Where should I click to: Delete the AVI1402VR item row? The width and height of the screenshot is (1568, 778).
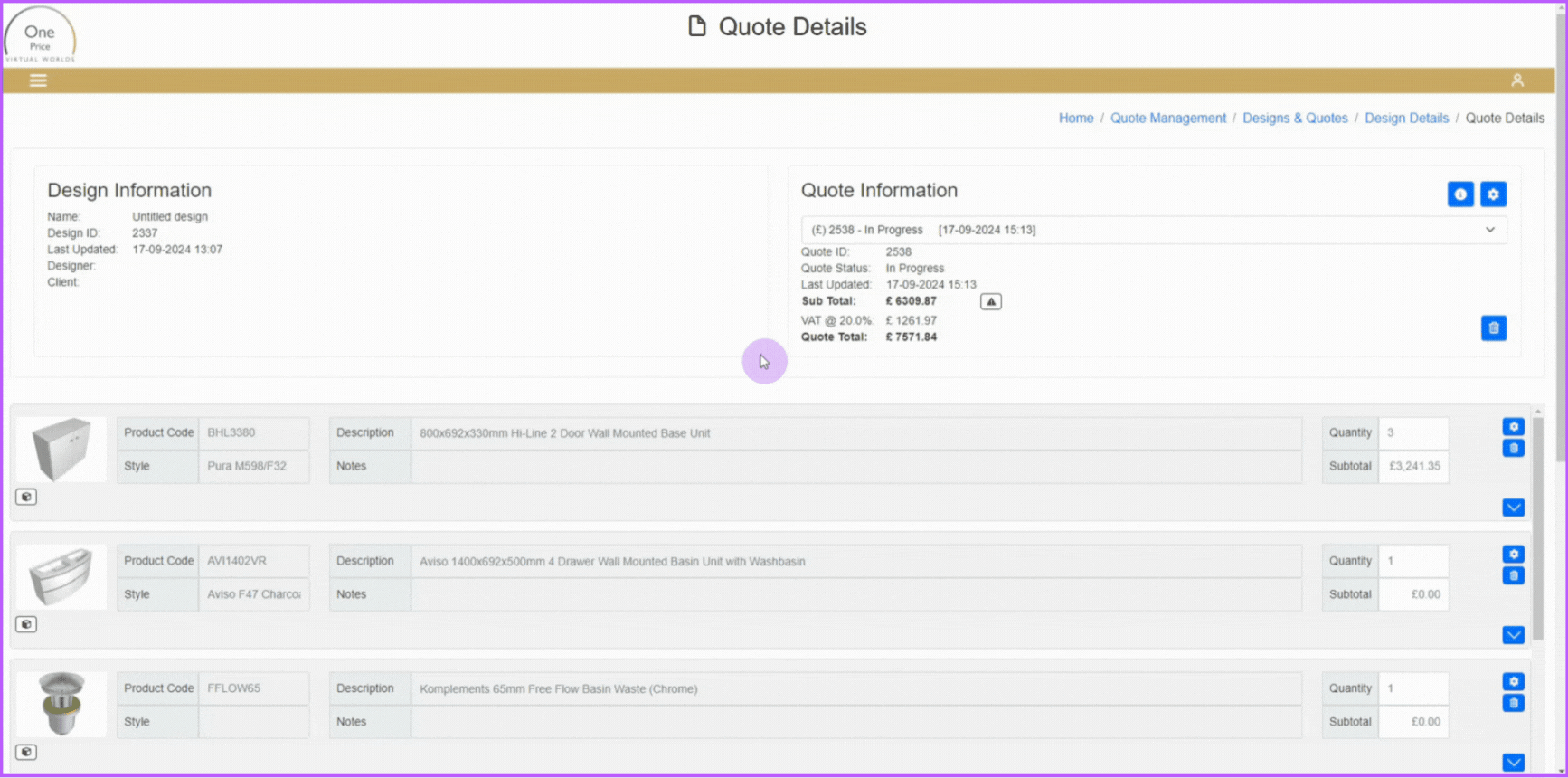pyautogui.click(x=1514, y=576)
